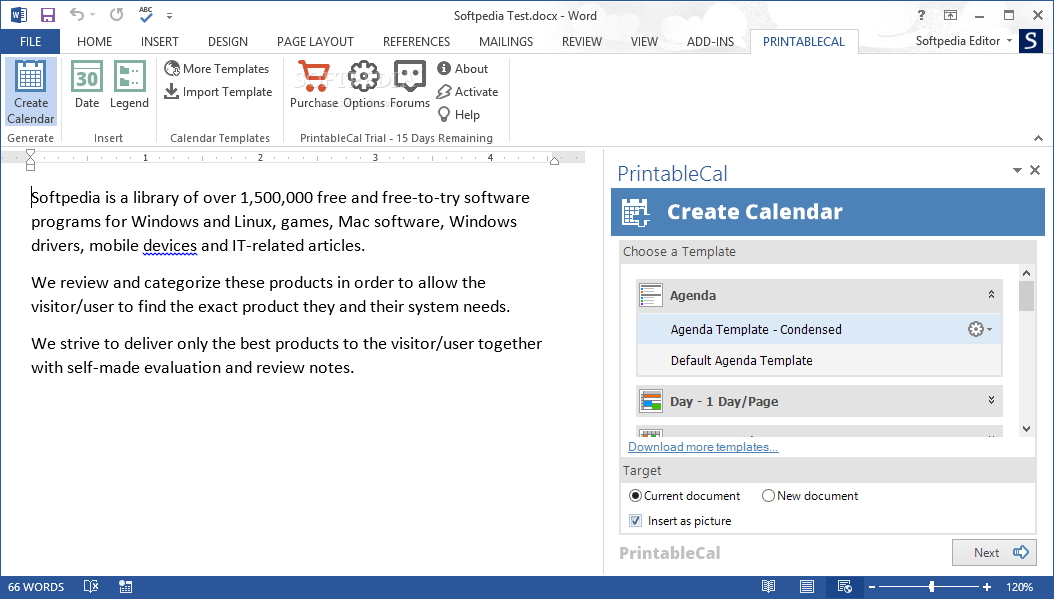Switch to the INSERT tab
Image resolution: width=1054 pixels, height=599 pixels.
point(159,42)
